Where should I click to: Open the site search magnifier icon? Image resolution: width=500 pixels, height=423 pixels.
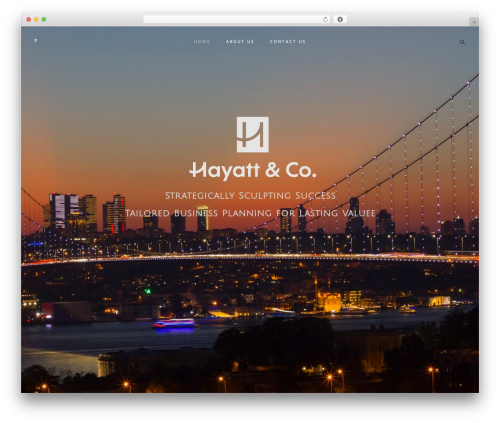[x=462, y=42]
